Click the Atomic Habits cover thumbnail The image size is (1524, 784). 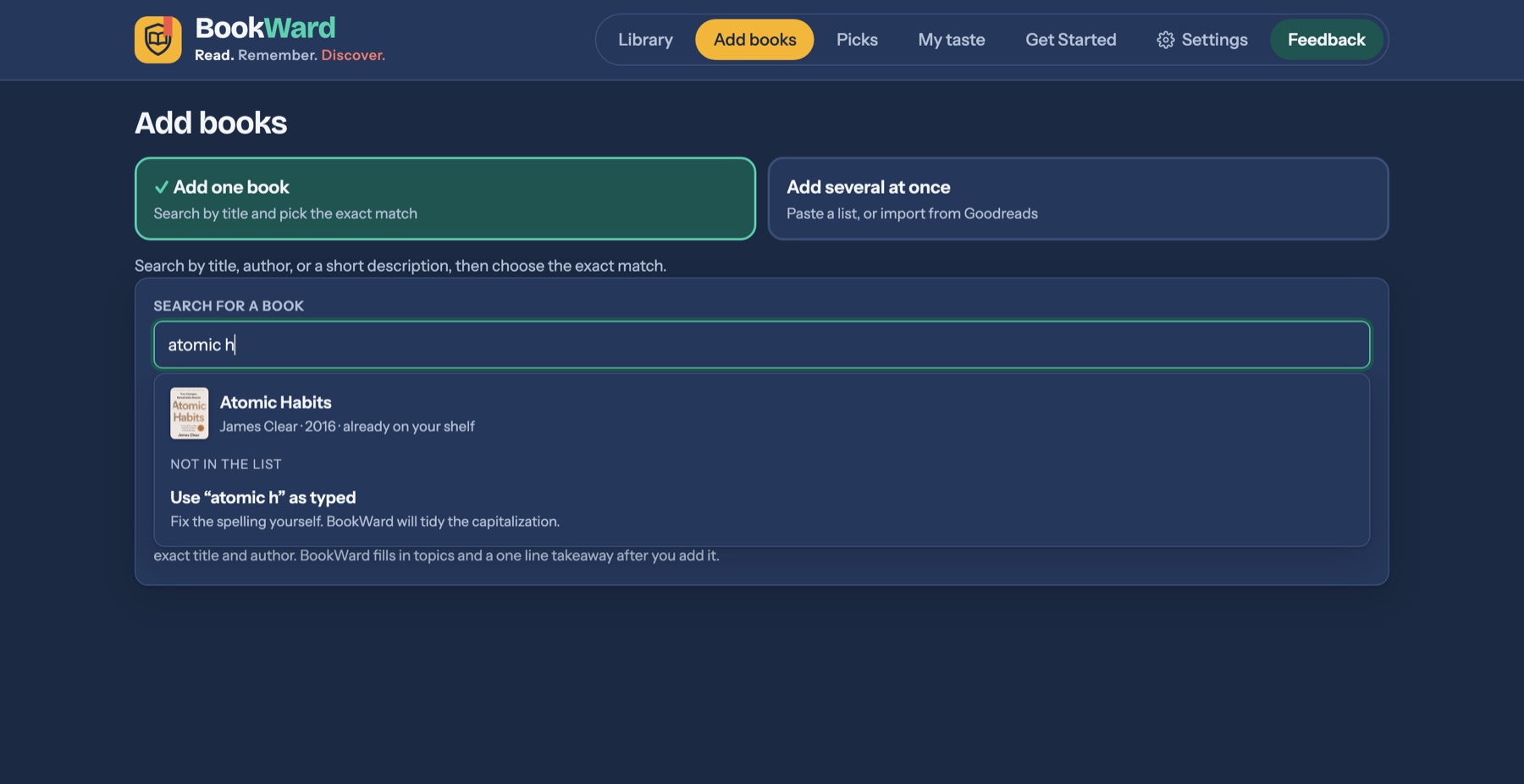189,413
